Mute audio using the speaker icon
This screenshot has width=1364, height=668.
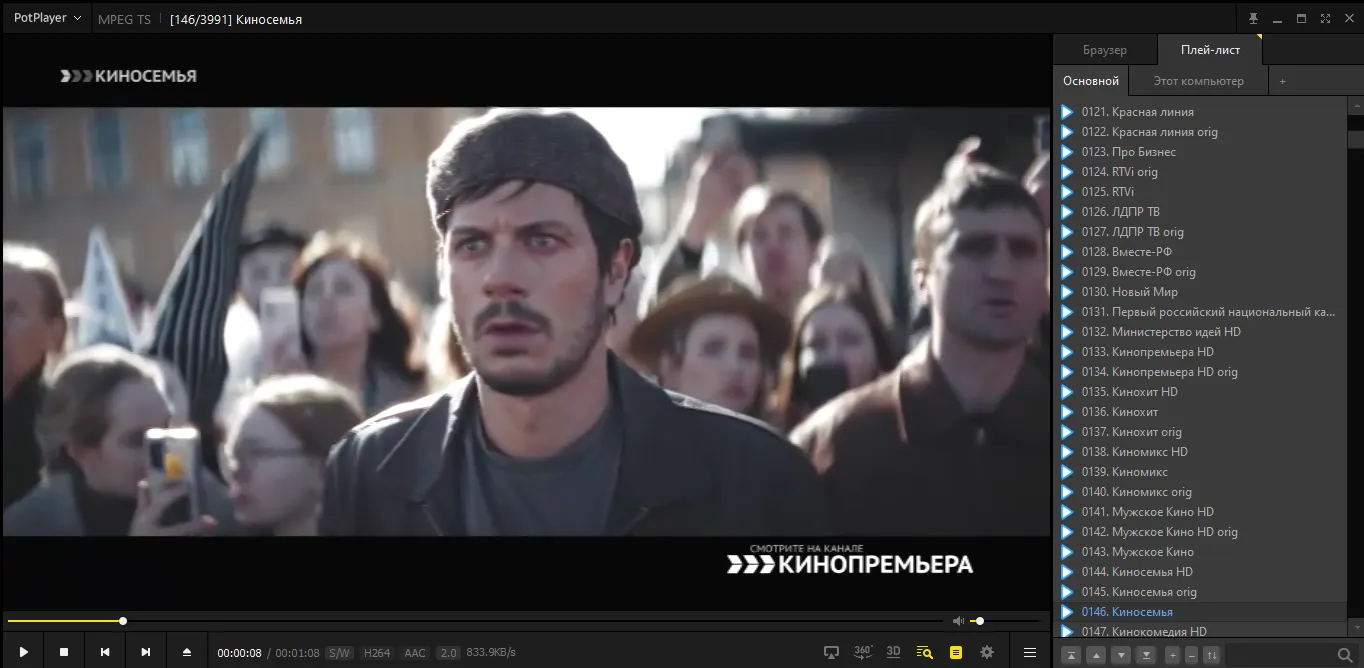pyautogui.click(x=958, y=621)
